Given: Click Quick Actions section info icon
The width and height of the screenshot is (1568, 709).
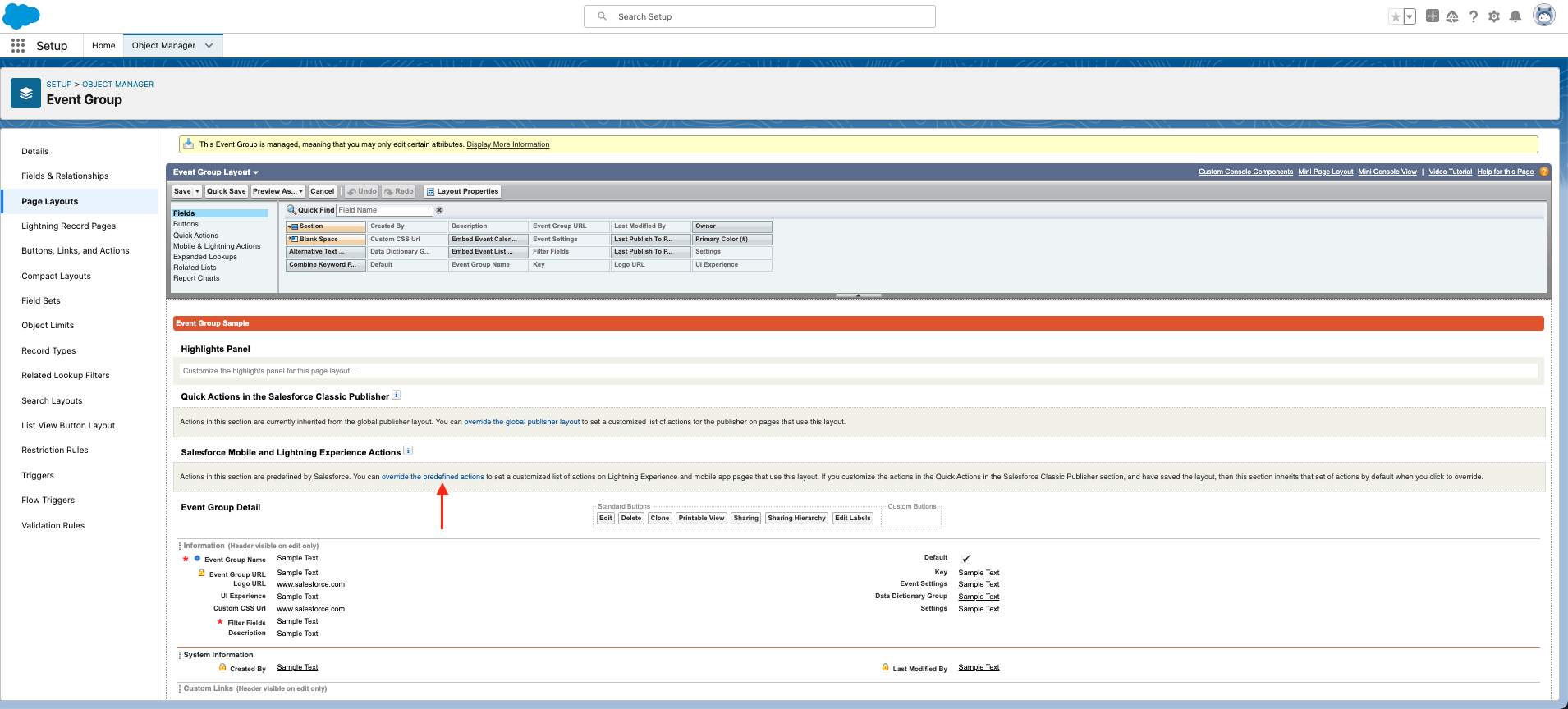Looking at the screenshot, I should pos(397,396).
